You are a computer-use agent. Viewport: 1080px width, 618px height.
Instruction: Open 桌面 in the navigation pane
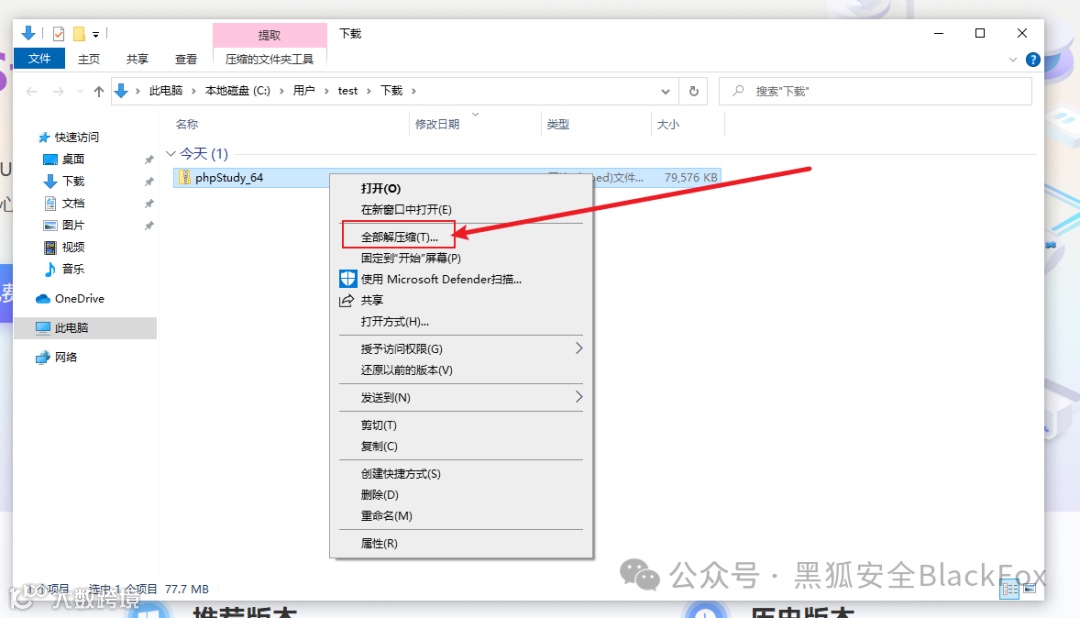coord(73,159)
